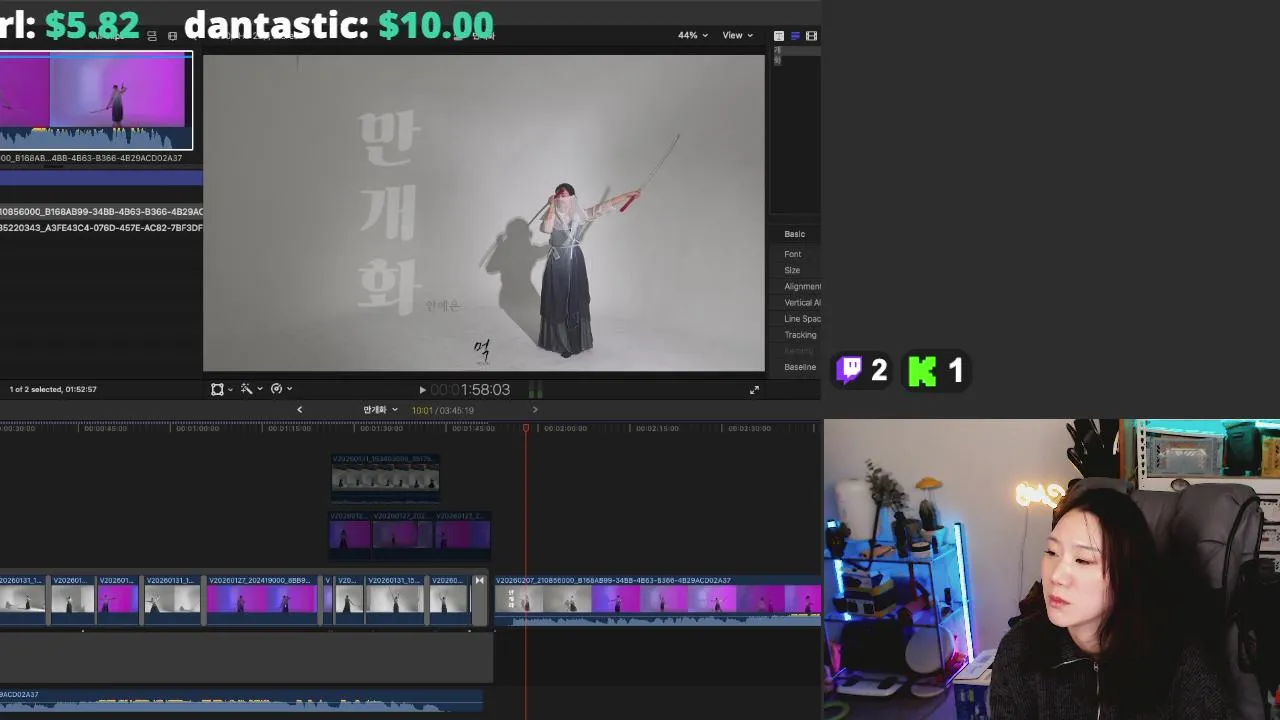1280x720 pixels.
Task: Open the enhancements magic wand menu
Action: click(250, 389)
